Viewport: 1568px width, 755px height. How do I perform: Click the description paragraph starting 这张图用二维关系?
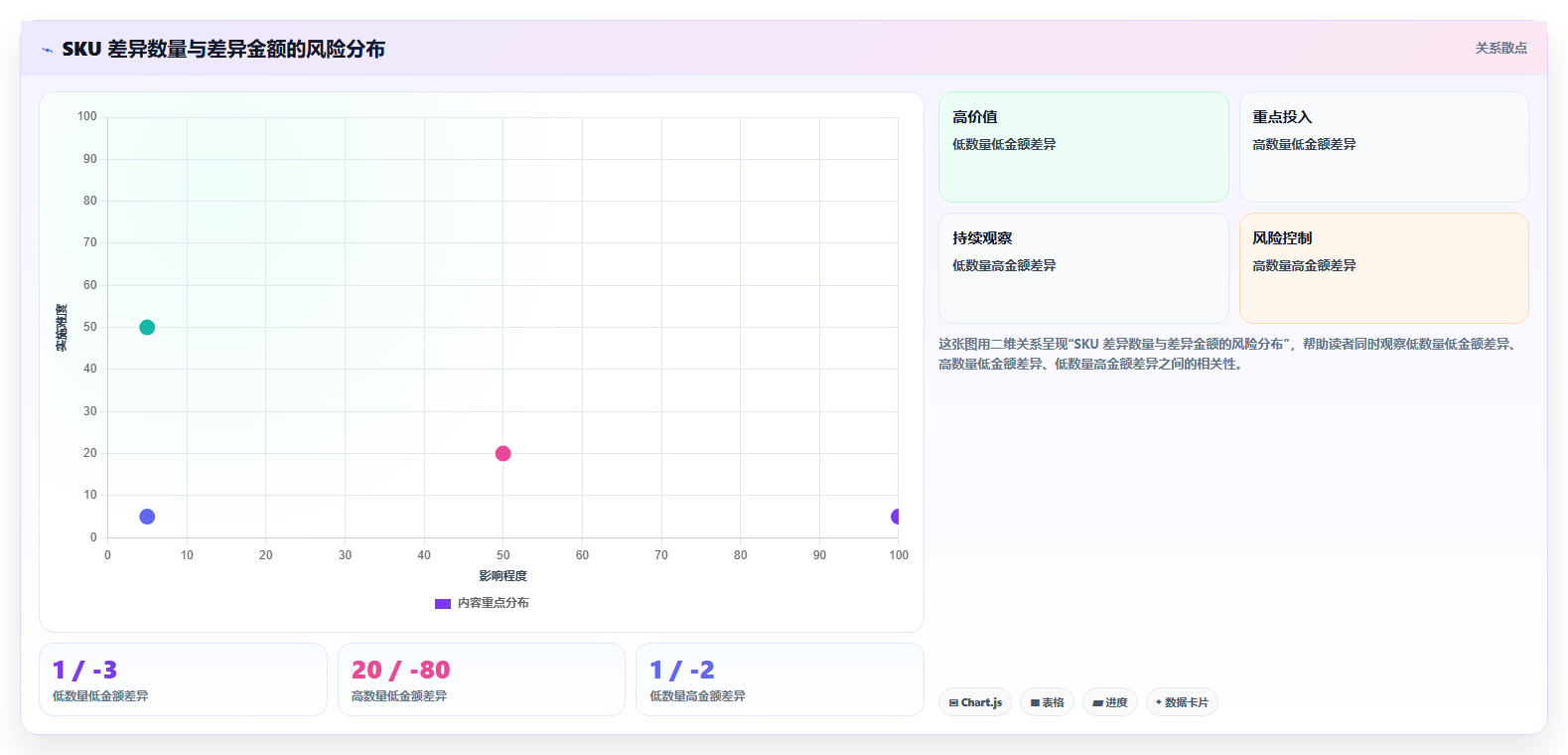(1231, 354)
